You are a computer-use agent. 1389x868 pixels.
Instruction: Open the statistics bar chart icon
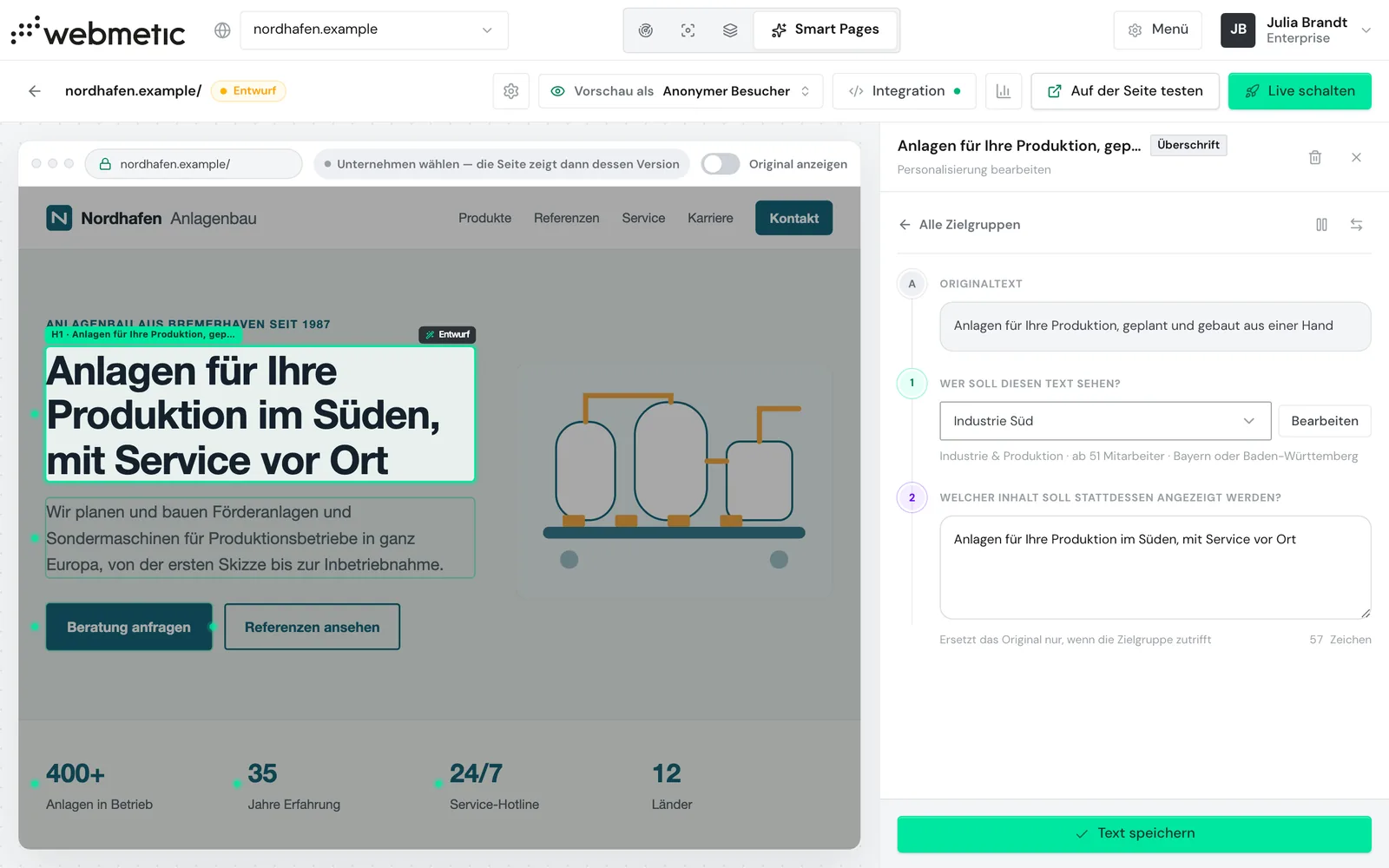[1004, 91]
